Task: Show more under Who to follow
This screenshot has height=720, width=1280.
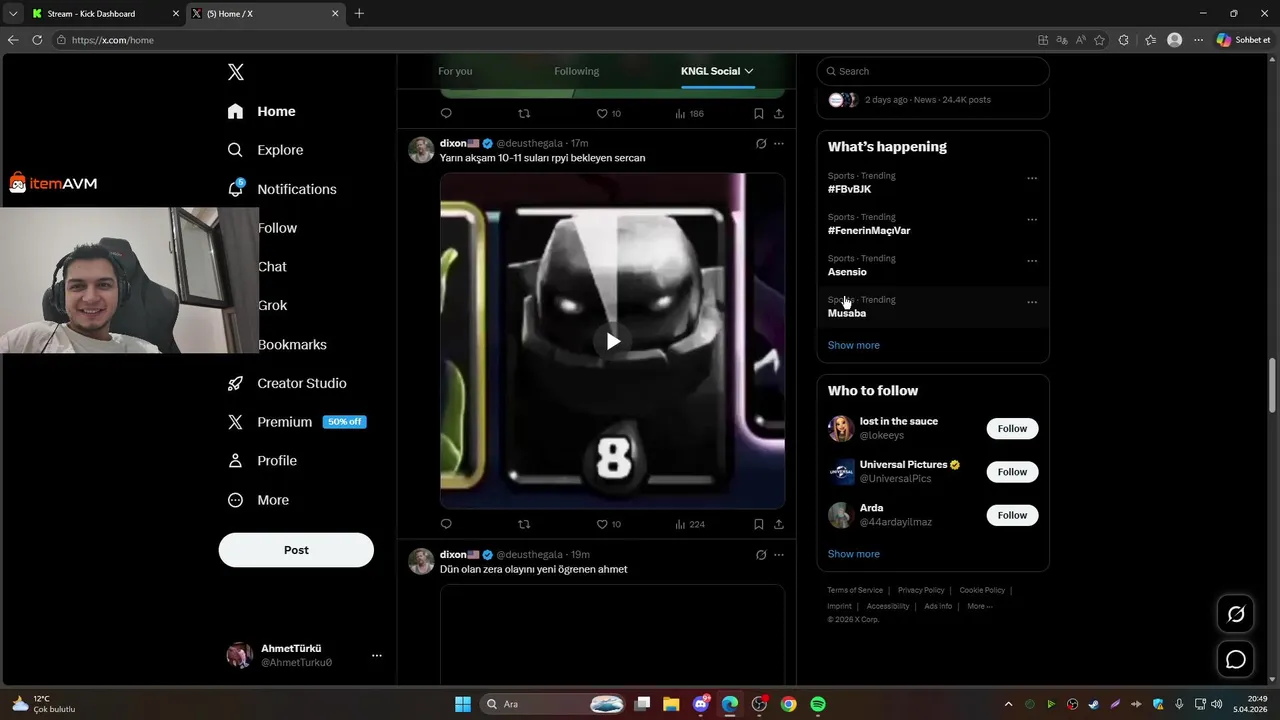Action: point(853,554)
